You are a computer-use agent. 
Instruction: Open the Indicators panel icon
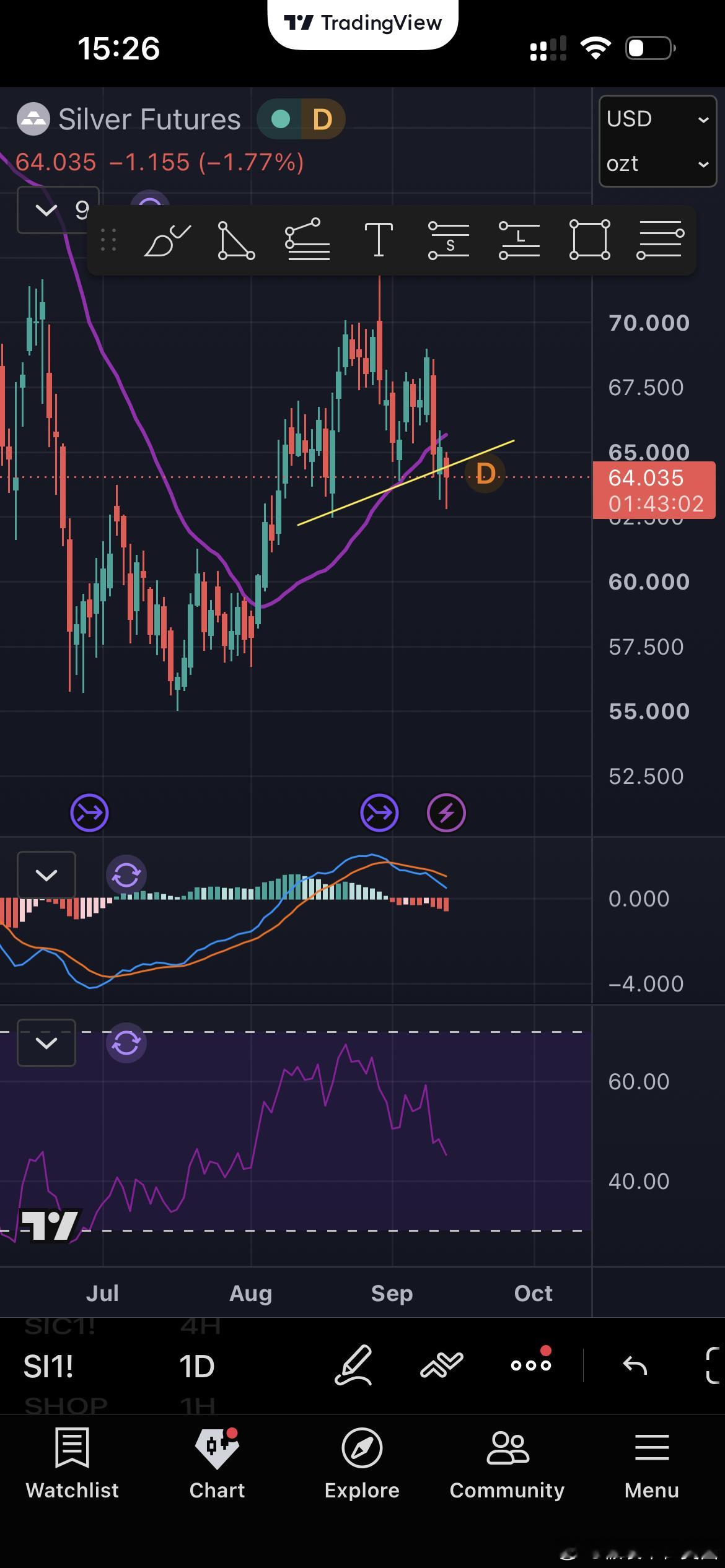(442, 1365)
